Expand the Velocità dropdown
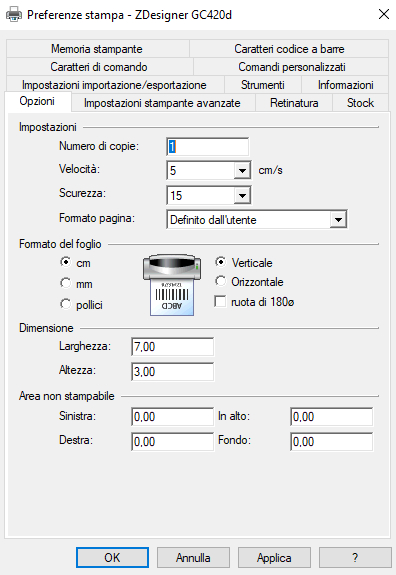The image size is (396, 575). [x=242, y=171]
